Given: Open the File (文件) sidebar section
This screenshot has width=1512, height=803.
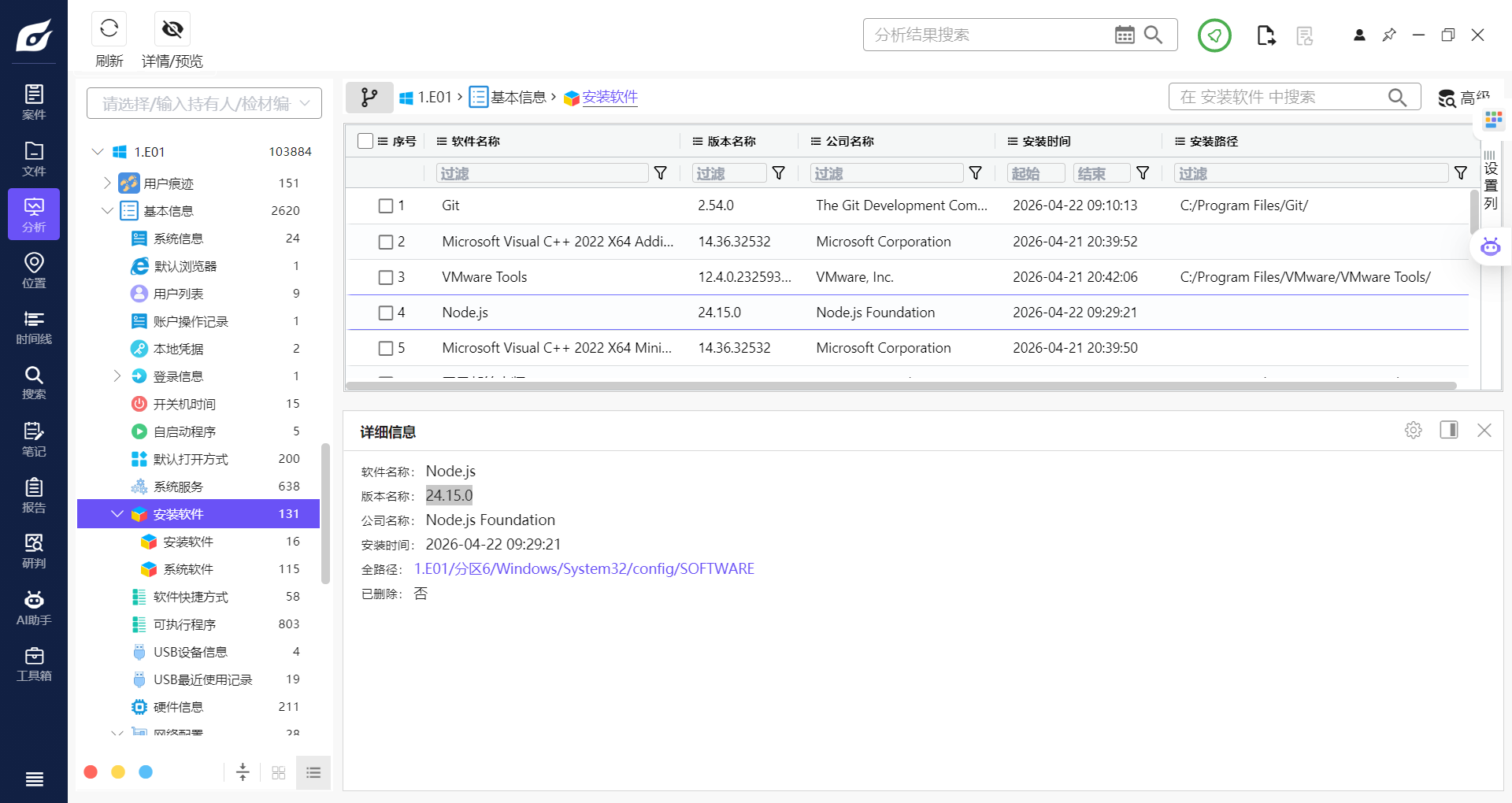Looking at the screenshot, I should coord(34,158).
